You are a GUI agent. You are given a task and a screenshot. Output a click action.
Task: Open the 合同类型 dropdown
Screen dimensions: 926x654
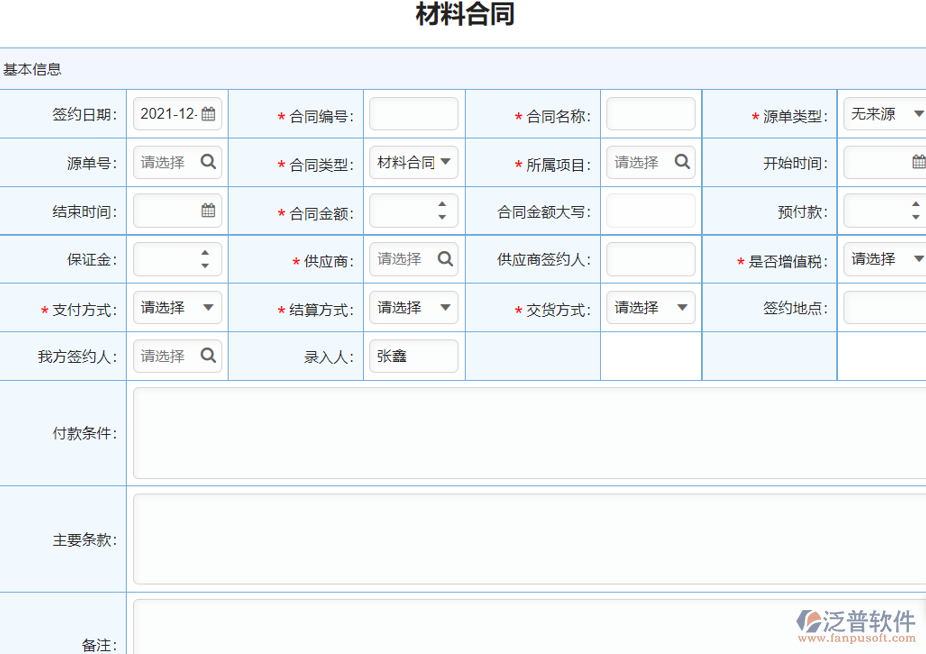tap(446, 162)
